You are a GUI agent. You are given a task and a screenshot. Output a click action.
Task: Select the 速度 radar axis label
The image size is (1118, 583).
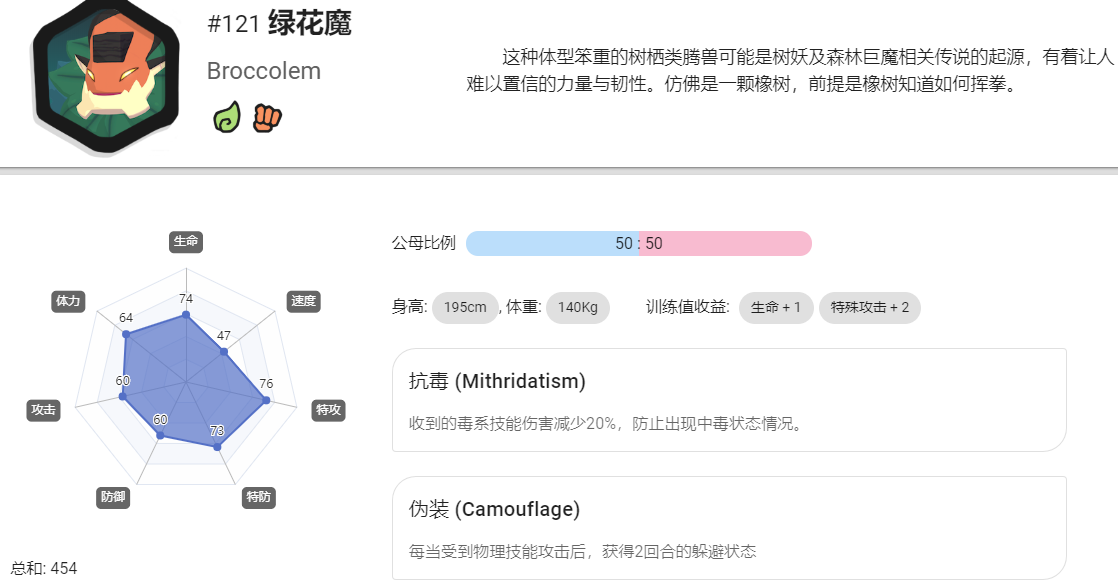pos(303,301)
